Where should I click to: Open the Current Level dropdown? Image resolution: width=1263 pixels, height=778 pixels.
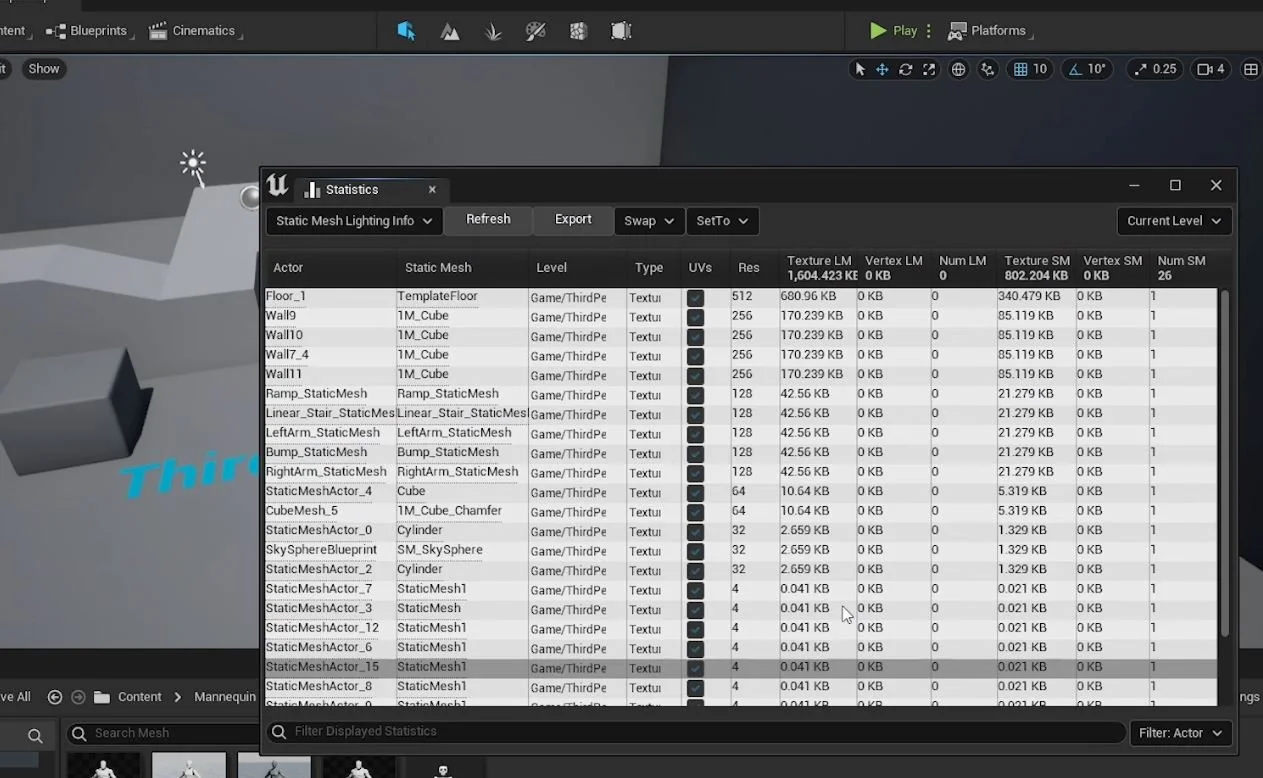[1173, 221]
